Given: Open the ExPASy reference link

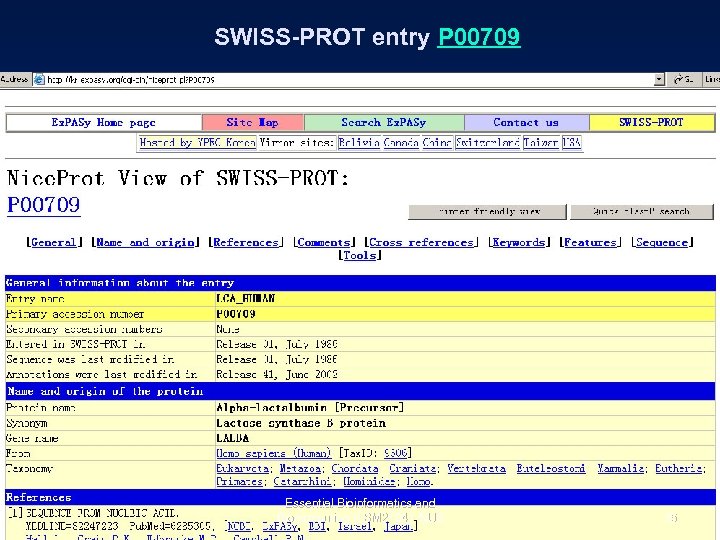Looking at the screenshot, I should pyautogui.click(x=280, y=526).
